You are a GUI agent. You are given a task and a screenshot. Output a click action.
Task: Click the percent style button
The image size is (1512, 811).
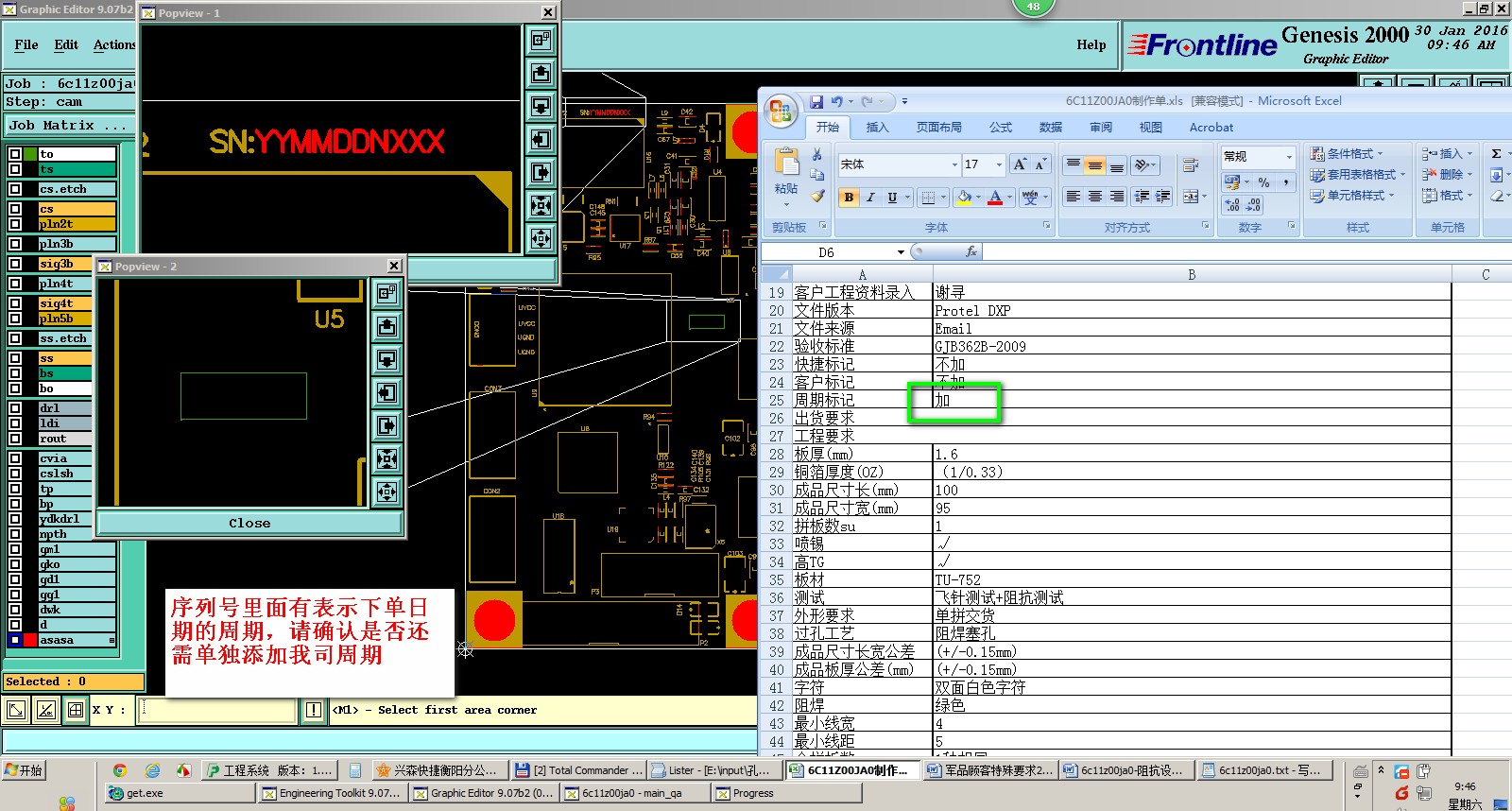(1263, 182)
